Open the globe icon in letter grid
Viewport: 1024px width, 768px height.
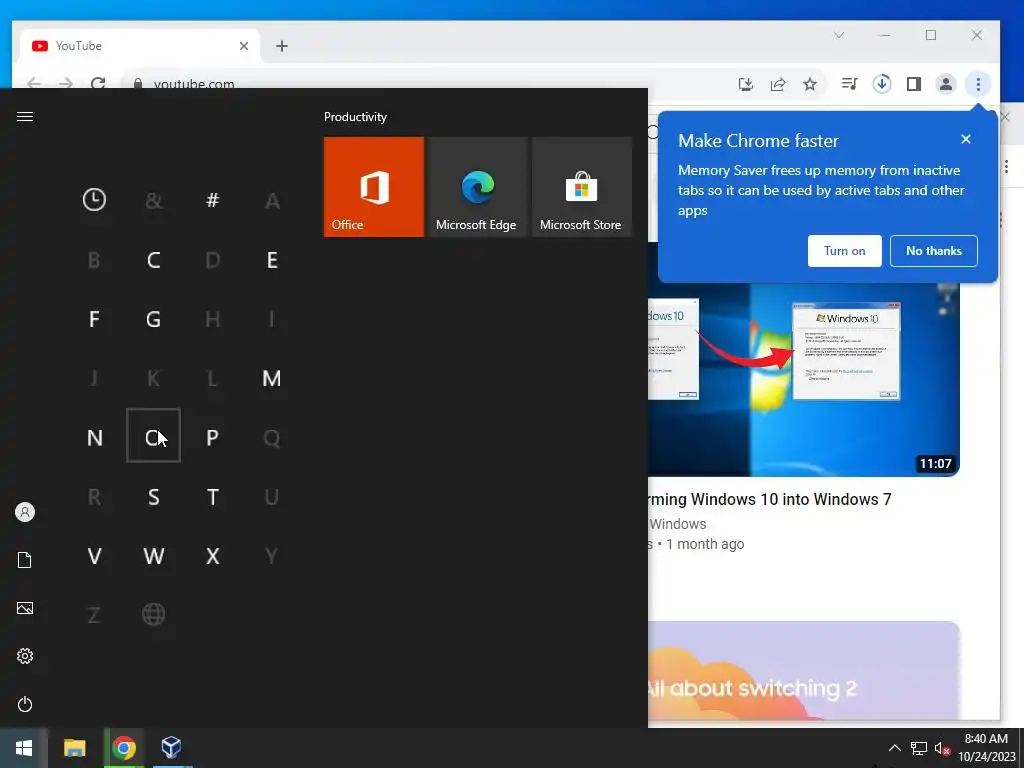point(153,615)
